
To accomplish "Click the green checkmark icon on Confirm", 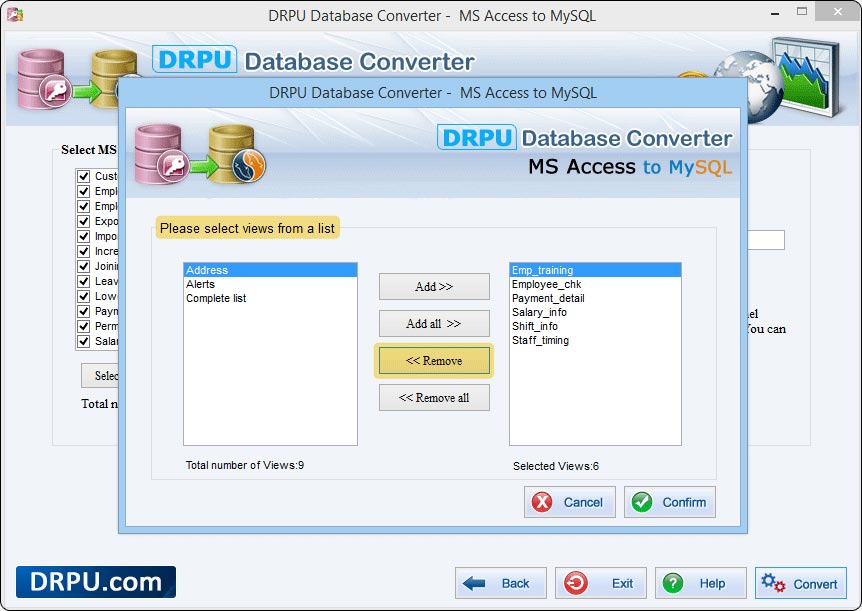I will point(642,502).
